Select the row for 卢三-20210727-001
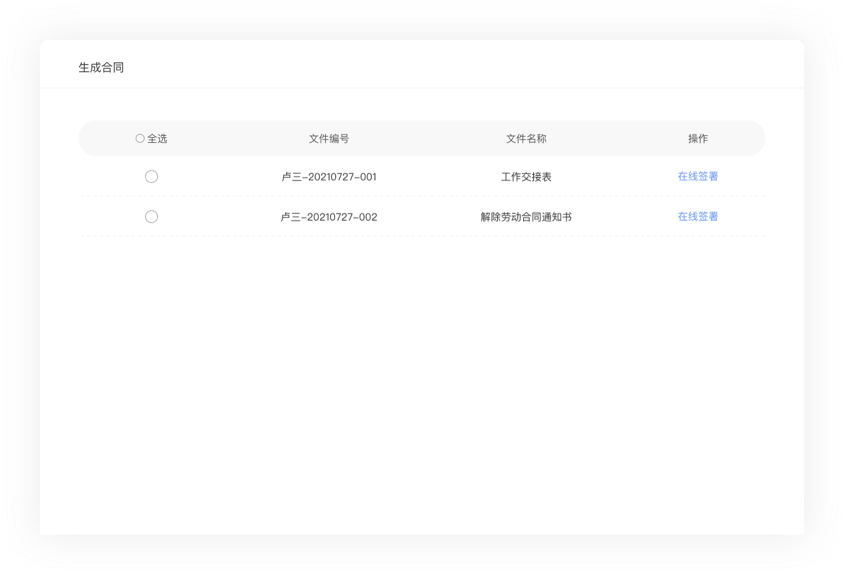The height and width of the screenshot is (574, 844). pos(151,177)
